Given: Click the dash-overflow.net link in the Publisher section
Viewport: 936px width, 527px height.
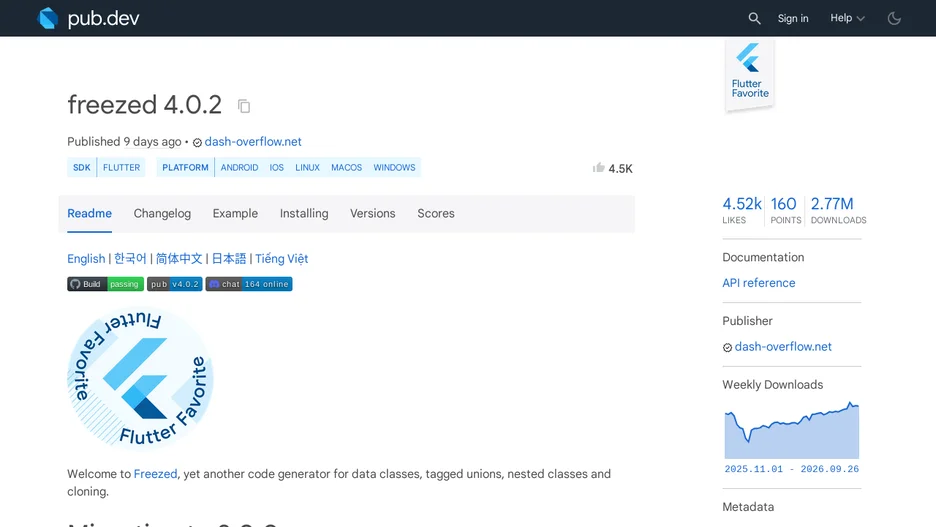Looking at the screenshot, I should tap(783, 347).
